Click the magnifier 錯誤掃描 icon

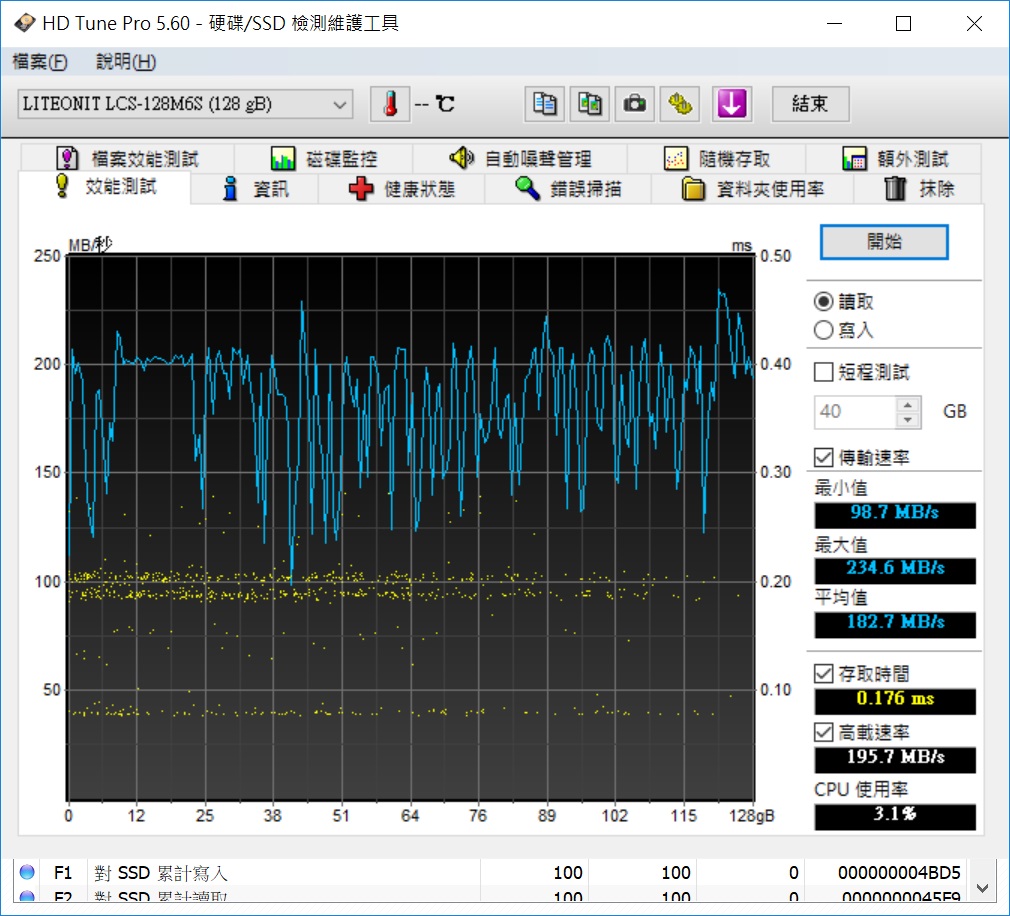pyautogui.click(x=528, y=189)
